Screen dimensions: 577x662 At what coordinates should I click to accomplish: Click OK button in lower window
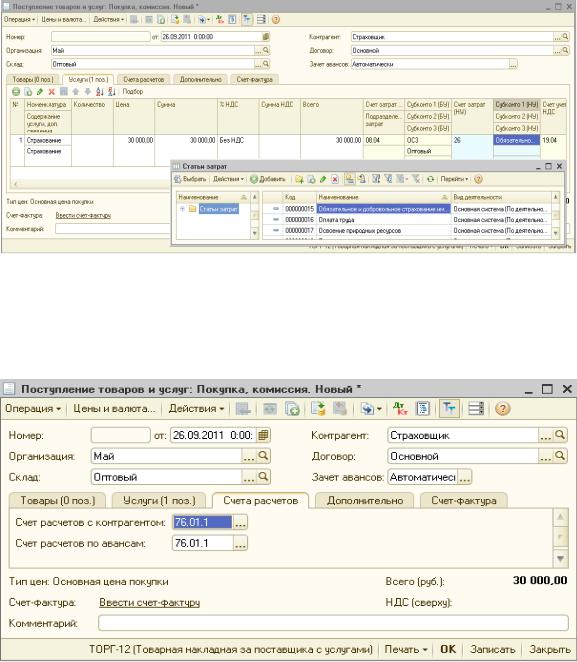448,649
